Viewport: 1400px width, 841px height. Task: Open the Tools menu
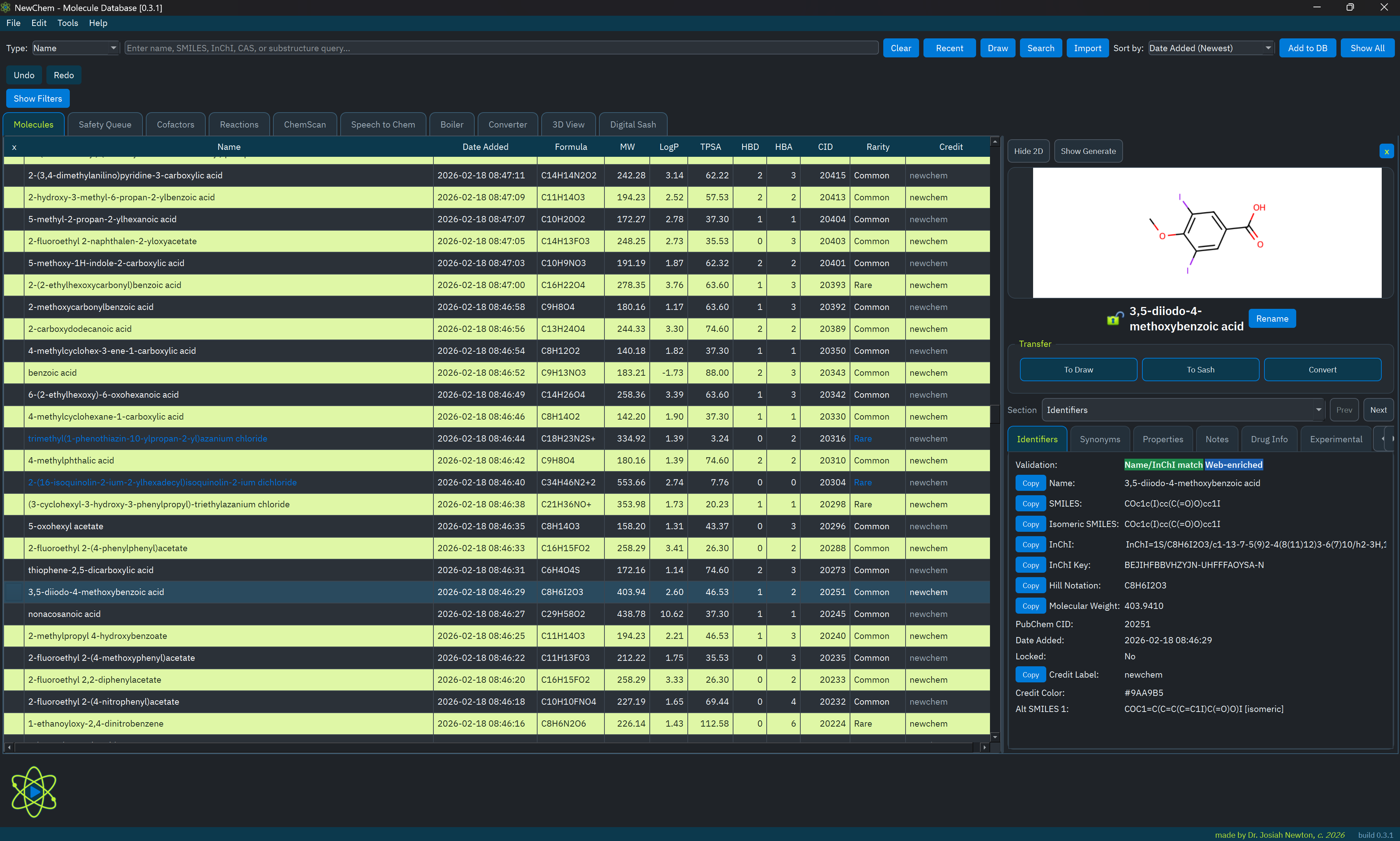[67, 23]
